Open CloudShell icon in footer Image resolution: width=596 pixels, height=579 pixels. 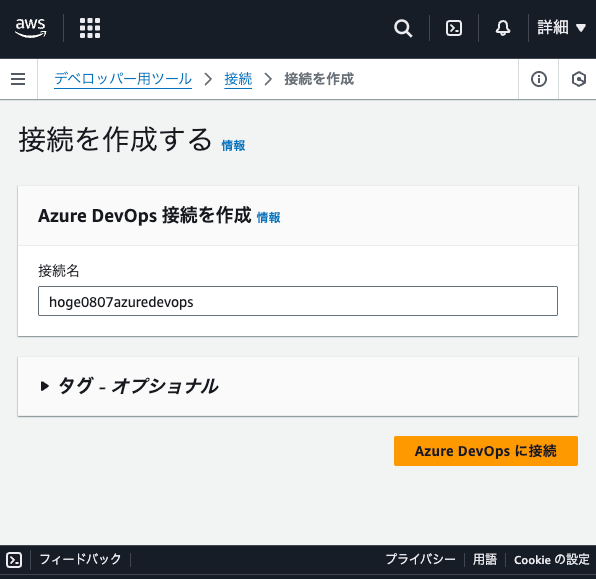click(14, 560)
